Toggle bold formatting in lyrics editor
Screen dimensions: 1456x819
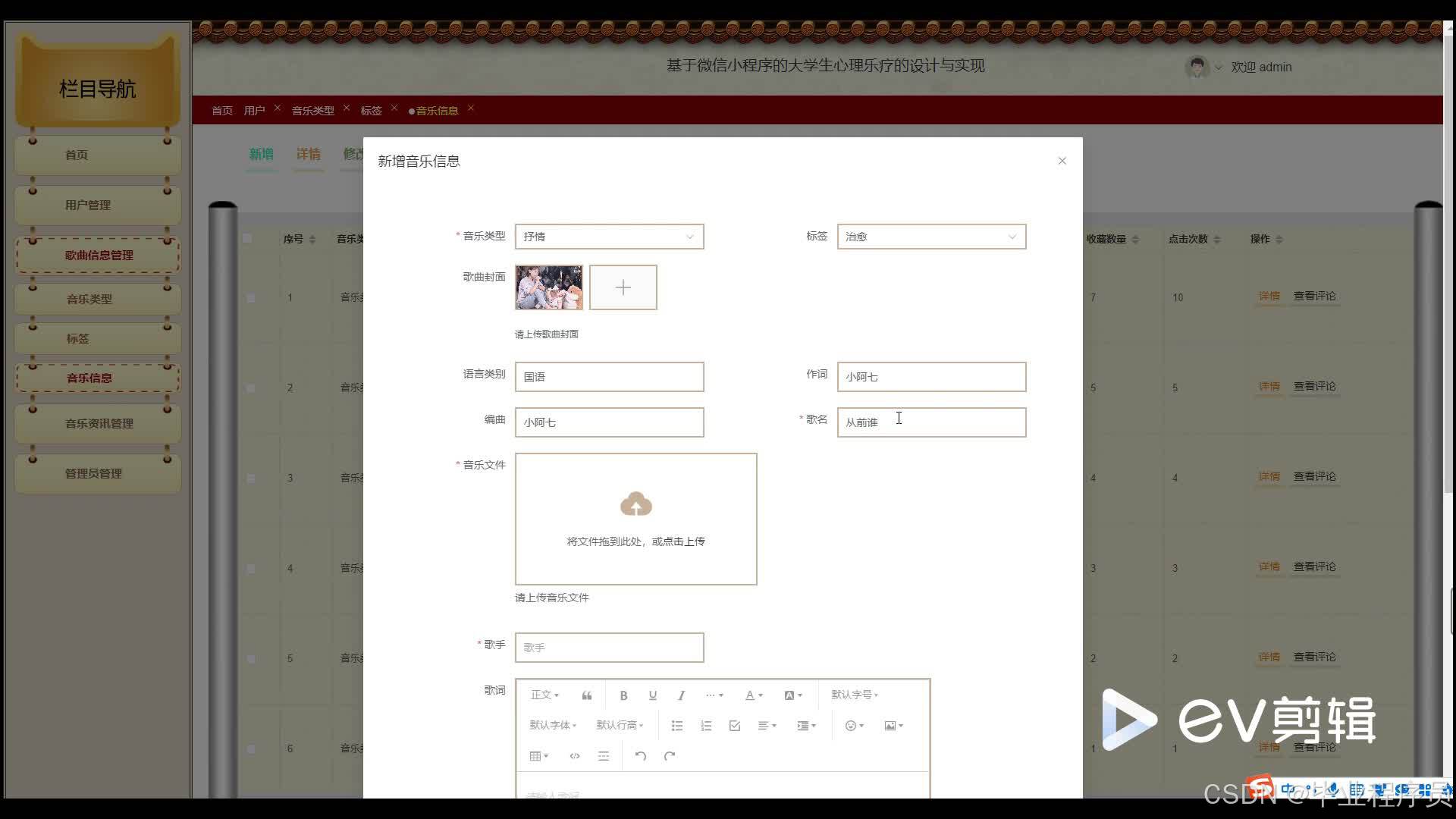click(x=623, y=695)
